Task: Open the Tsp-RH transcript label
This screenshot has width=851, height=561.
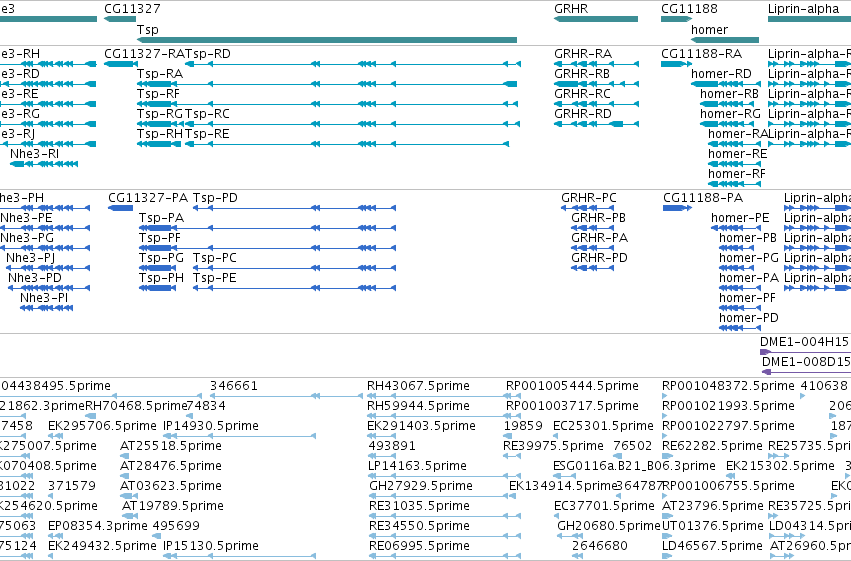Action: click(160, 134)
